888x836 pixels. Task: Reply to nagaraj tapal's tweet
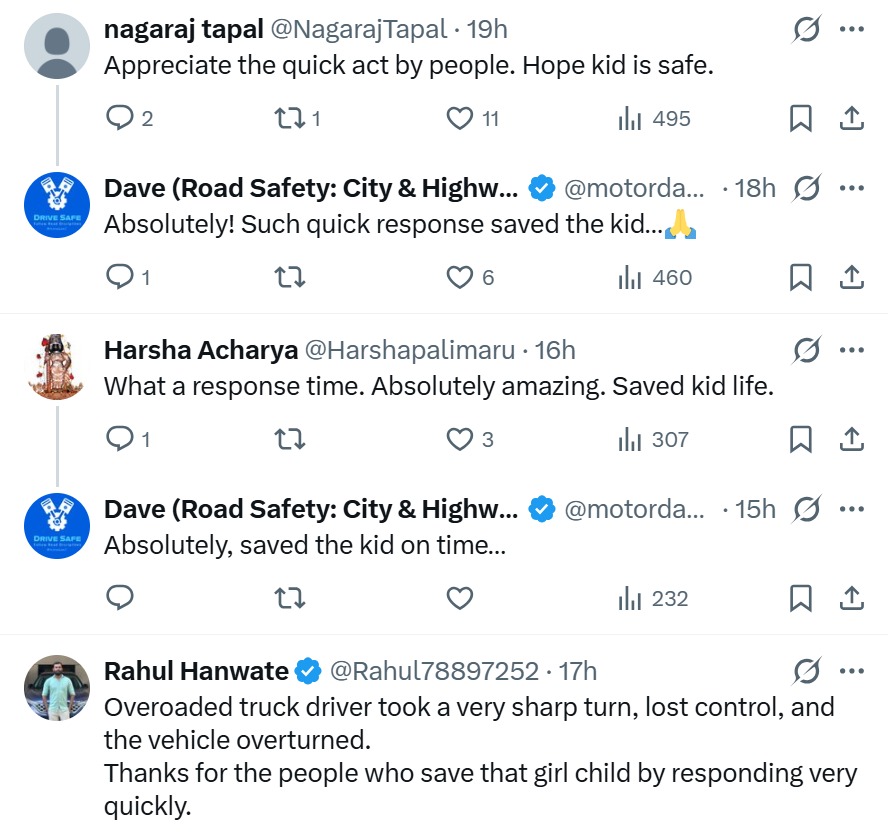(120, 119)
